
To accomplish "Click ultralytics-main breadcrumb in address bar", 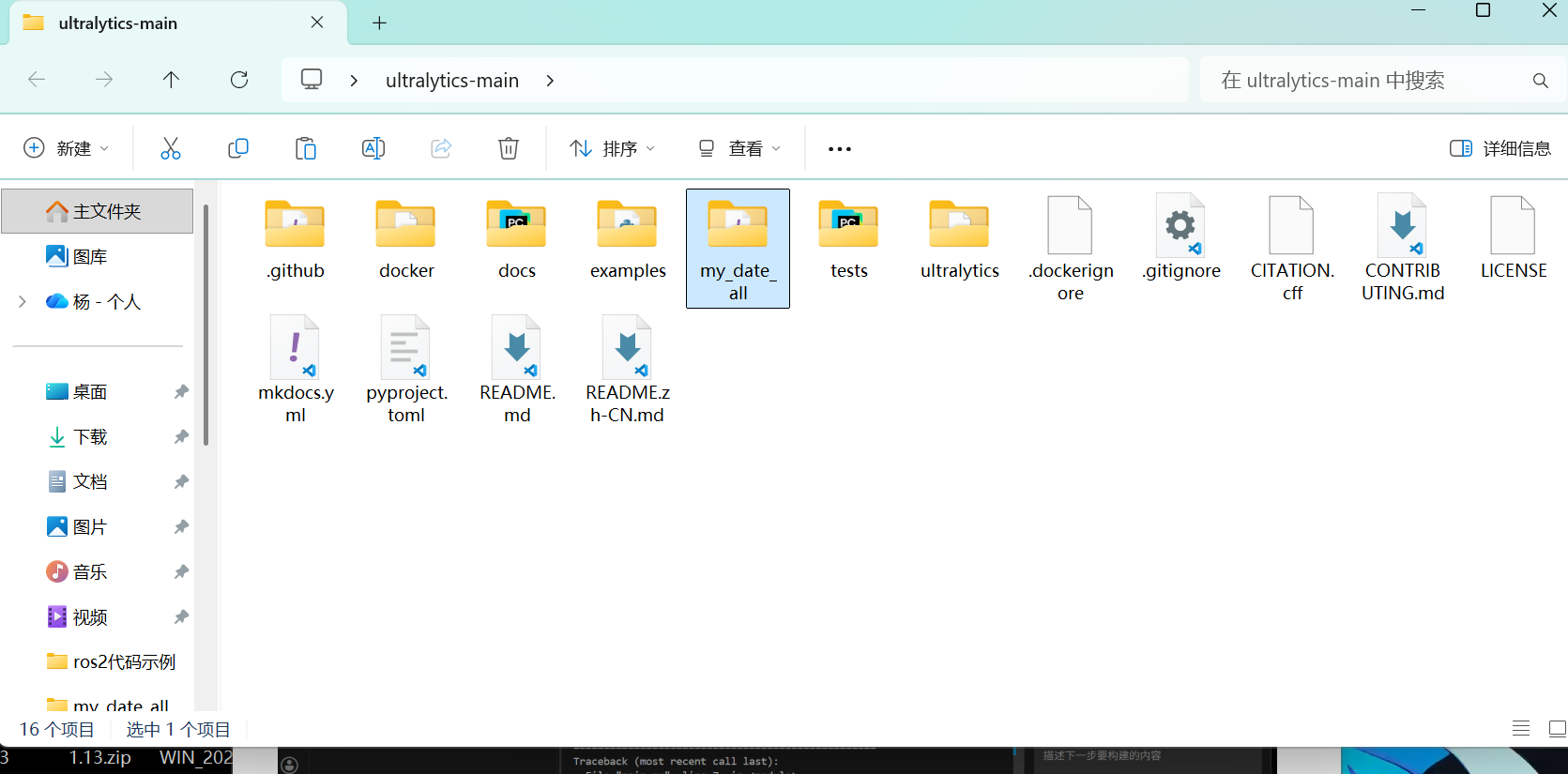I will [451, 81].
